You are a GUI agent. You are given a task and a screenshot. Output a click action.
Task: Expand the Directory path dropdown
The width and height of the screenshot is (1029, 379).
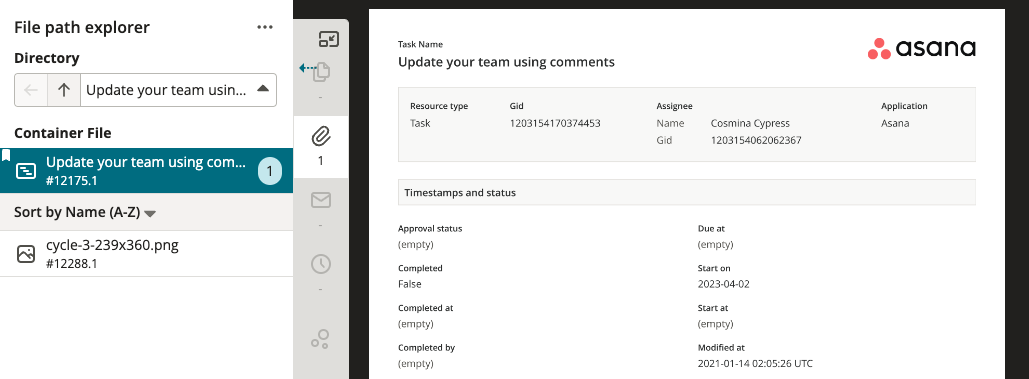(x=262, y=89)
